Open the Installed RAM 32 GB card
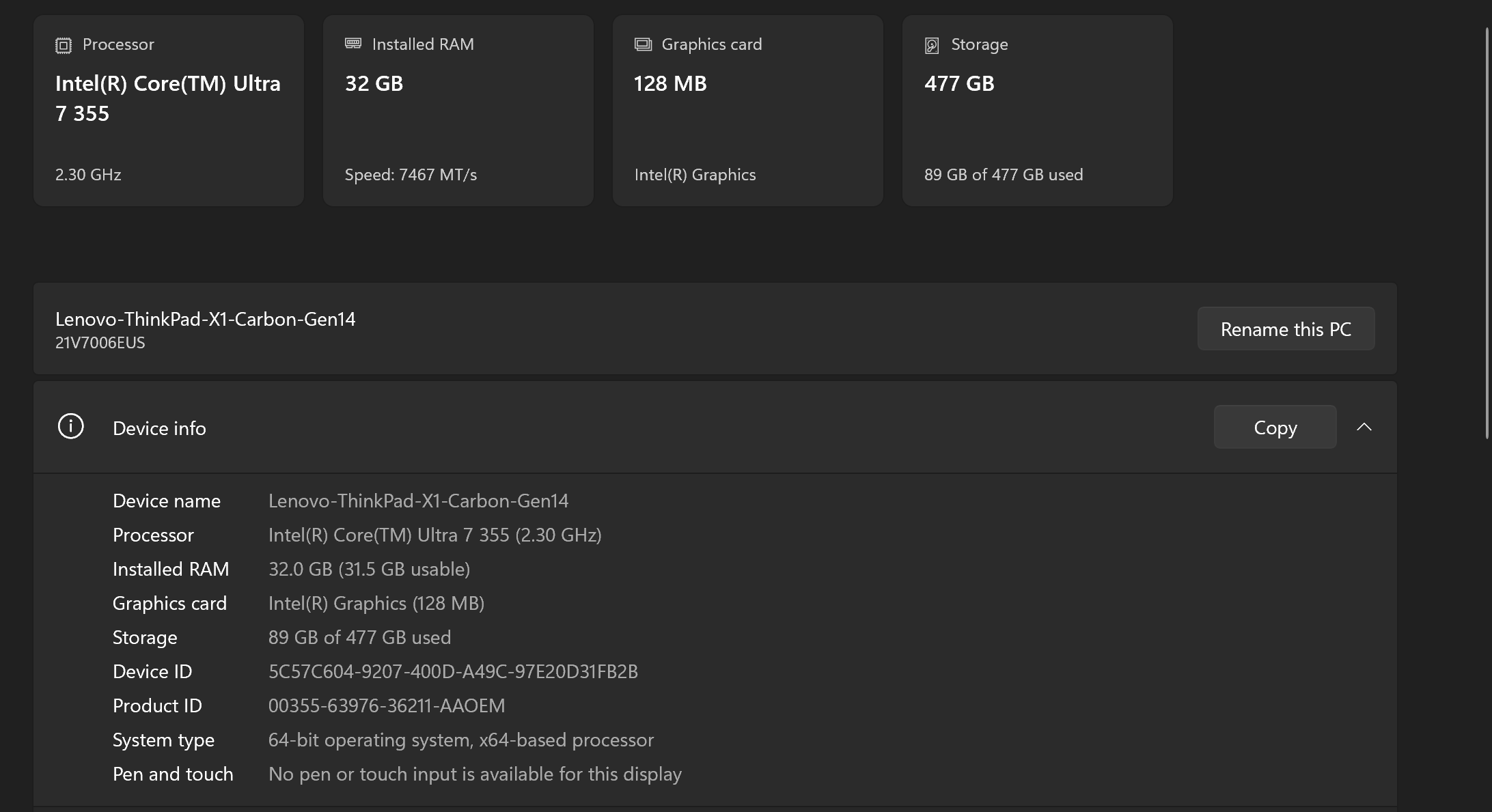The image size is (1492, 812). pyautogui.click(x=458, y=111)
